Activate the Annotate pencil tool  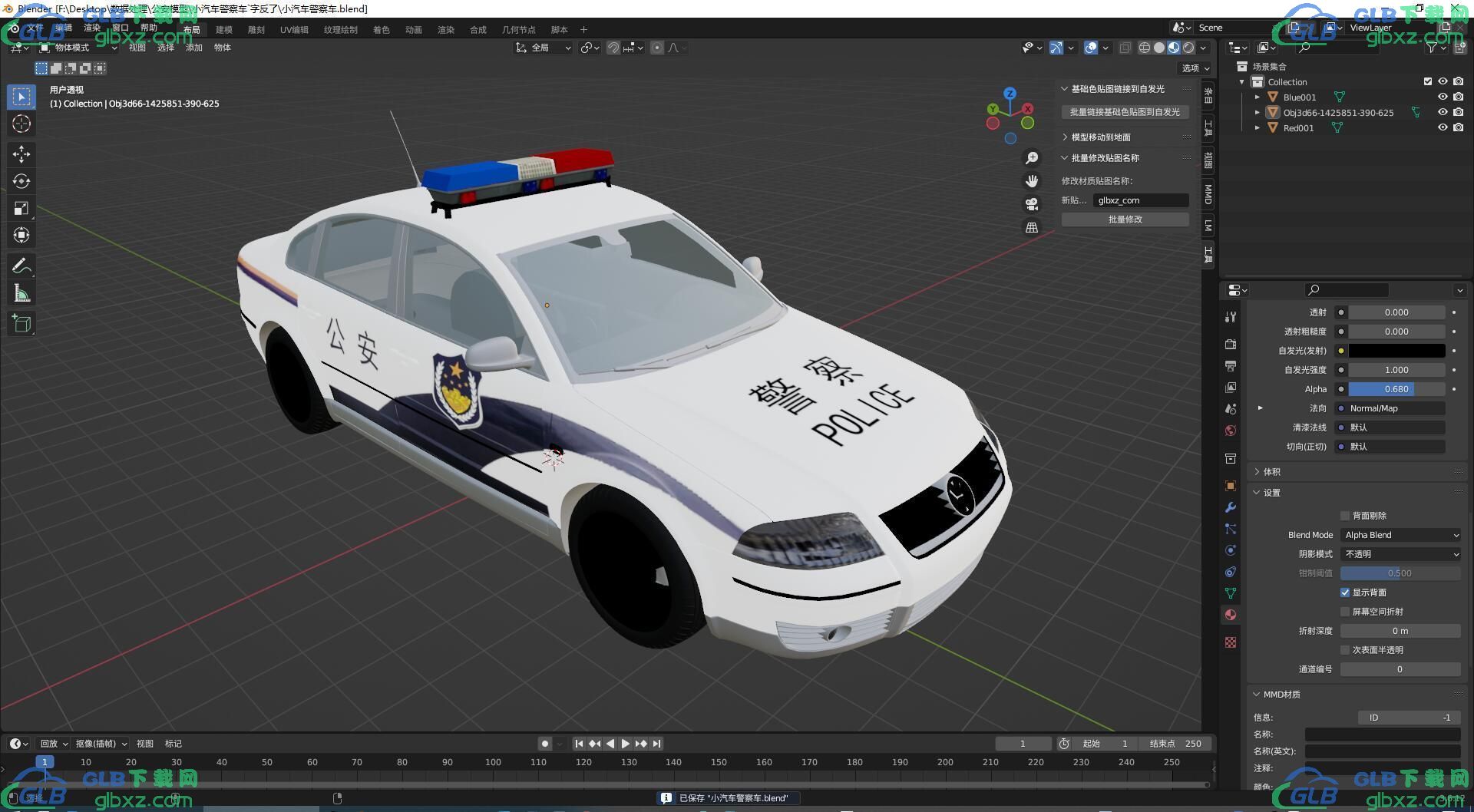pyautogui.click(x=21, y=266)
